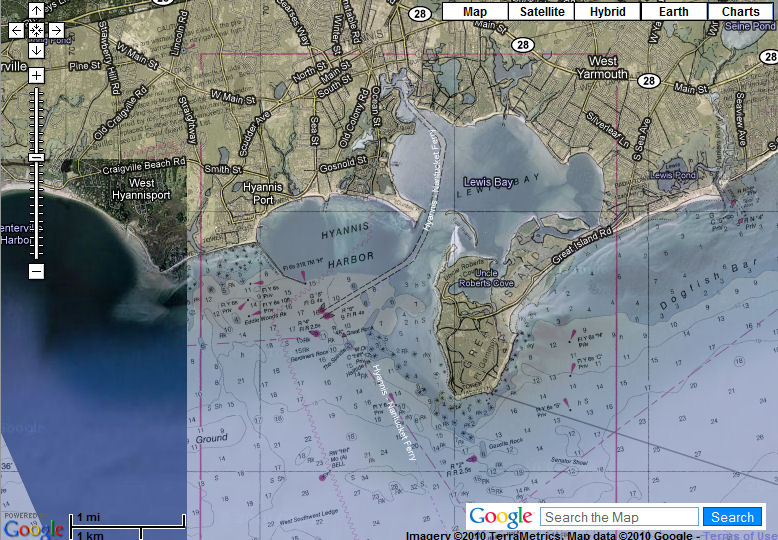Click the Route 28 shield near West Yarmouth
778x540 pixels.
649,80
